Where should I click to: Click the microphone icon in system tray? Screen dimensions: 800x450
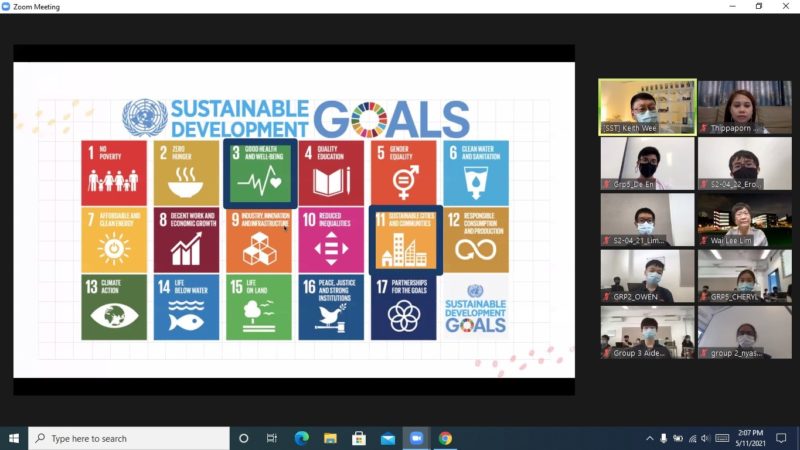click(663, 438)
